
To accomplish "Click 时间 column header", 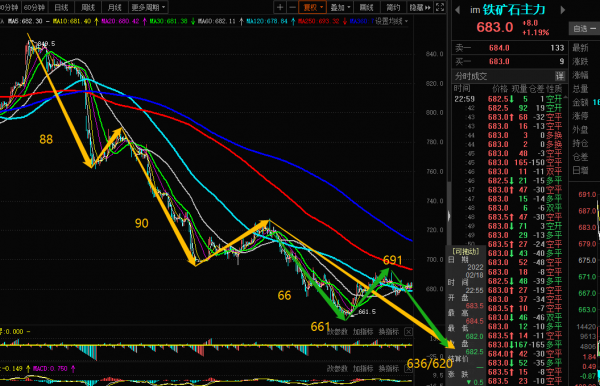I will coord(462,89).
